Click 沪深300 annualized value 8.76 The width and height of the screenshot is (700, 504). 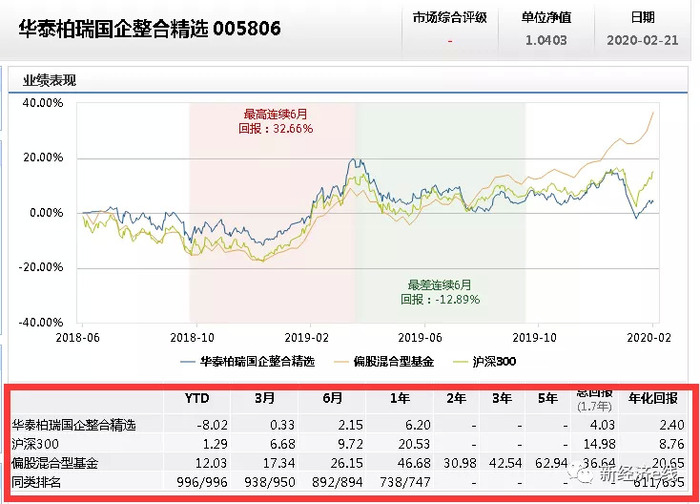(x=672, y=444)
